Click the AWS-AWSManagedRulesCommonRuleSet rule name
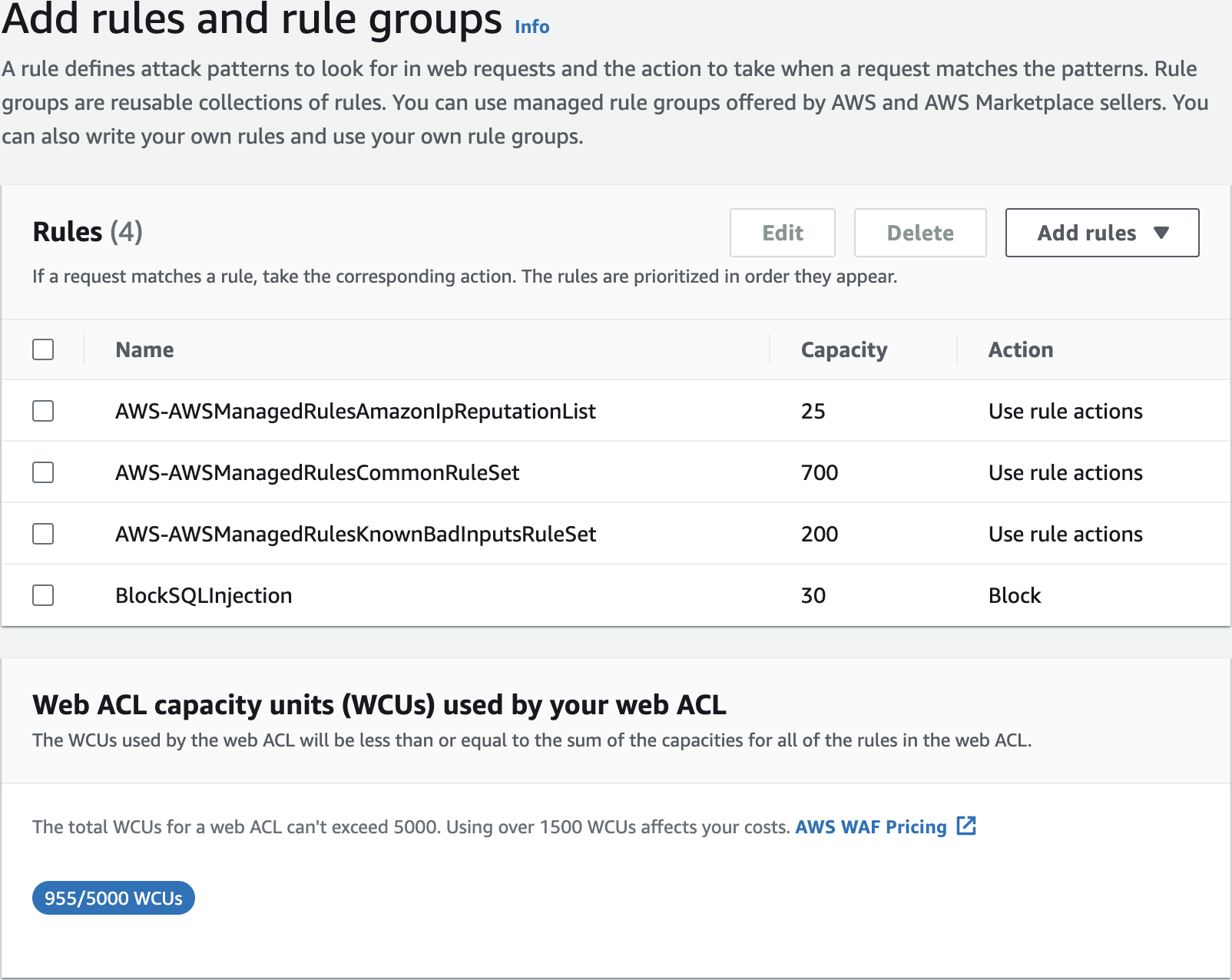 coord(317,473)
